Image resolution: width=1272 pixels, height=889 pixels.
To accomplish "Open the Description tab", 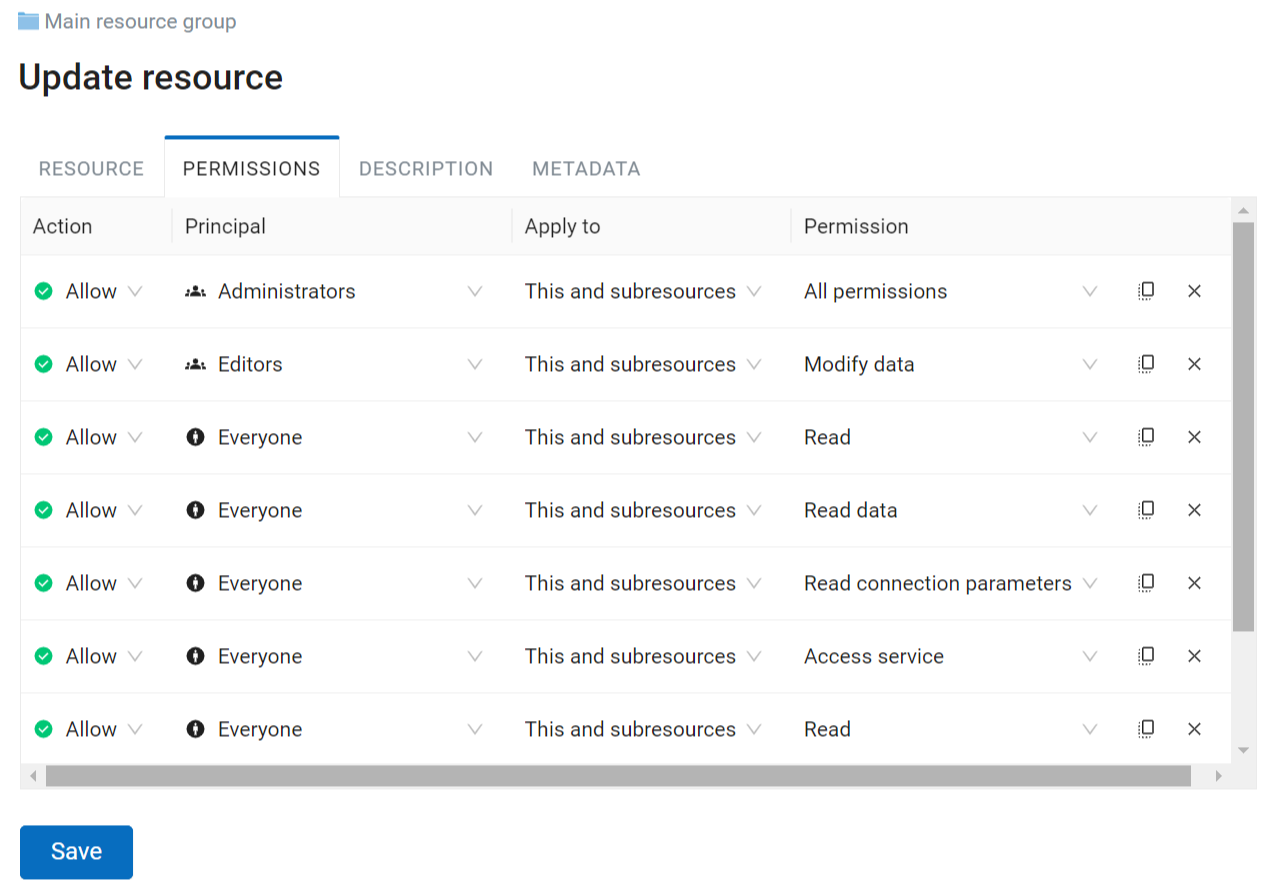I will pos(426,168).
